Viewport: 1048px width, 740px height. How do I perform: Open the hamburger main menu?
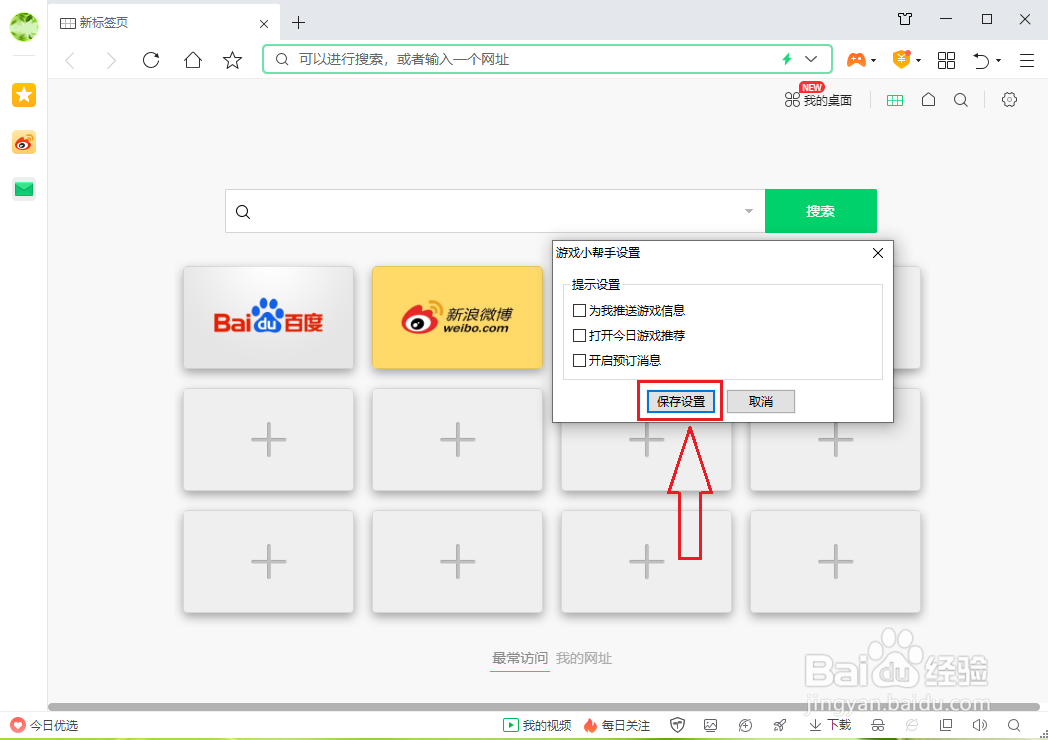(1026, 60)
